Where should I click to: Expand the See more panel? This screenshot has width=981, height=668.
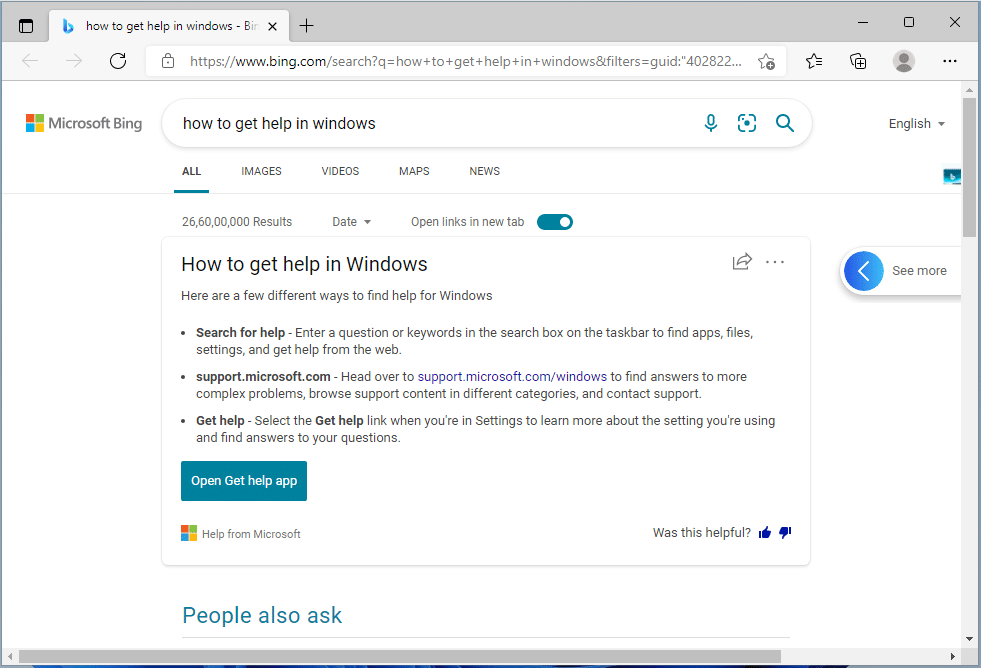point(863,271)
